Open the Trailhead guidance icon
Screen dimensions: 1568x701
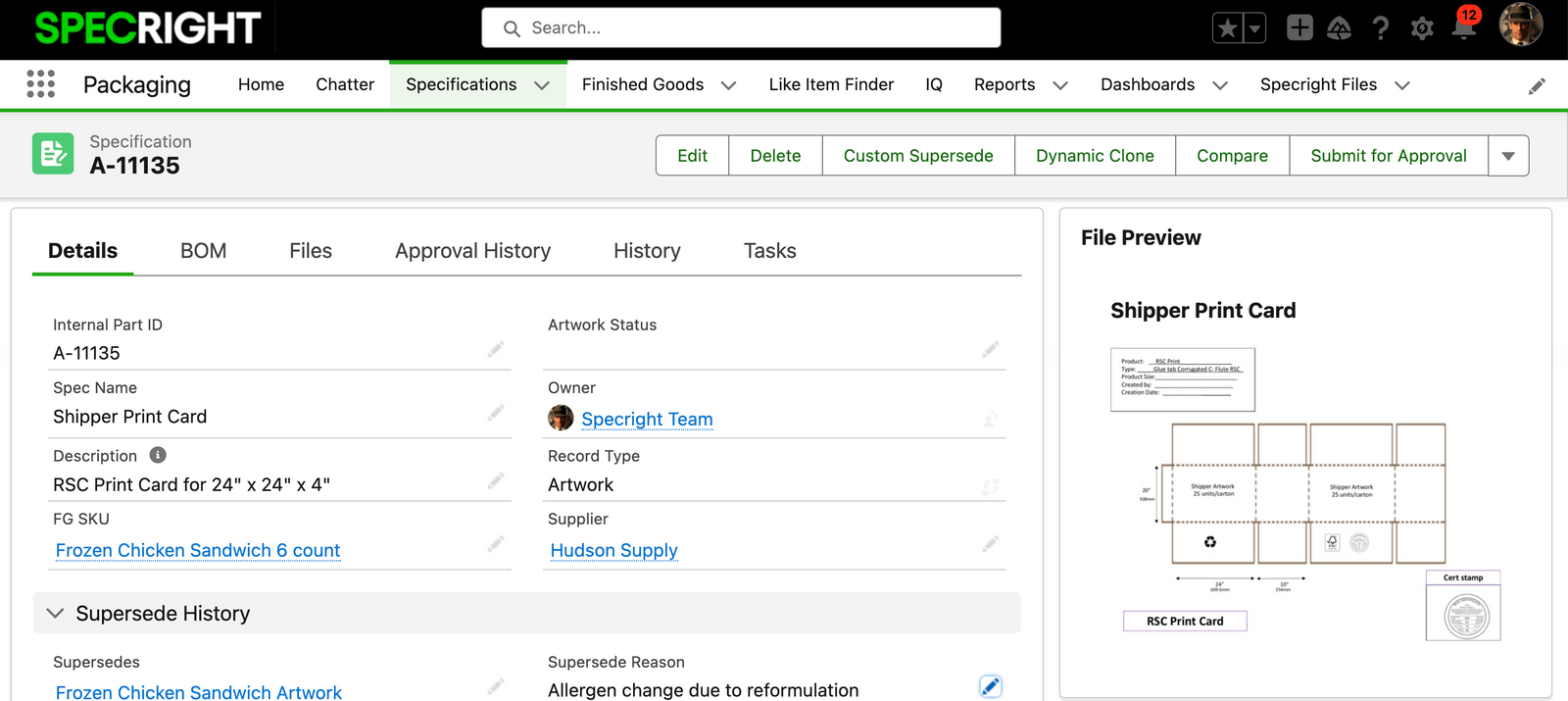coord(1339,28)
